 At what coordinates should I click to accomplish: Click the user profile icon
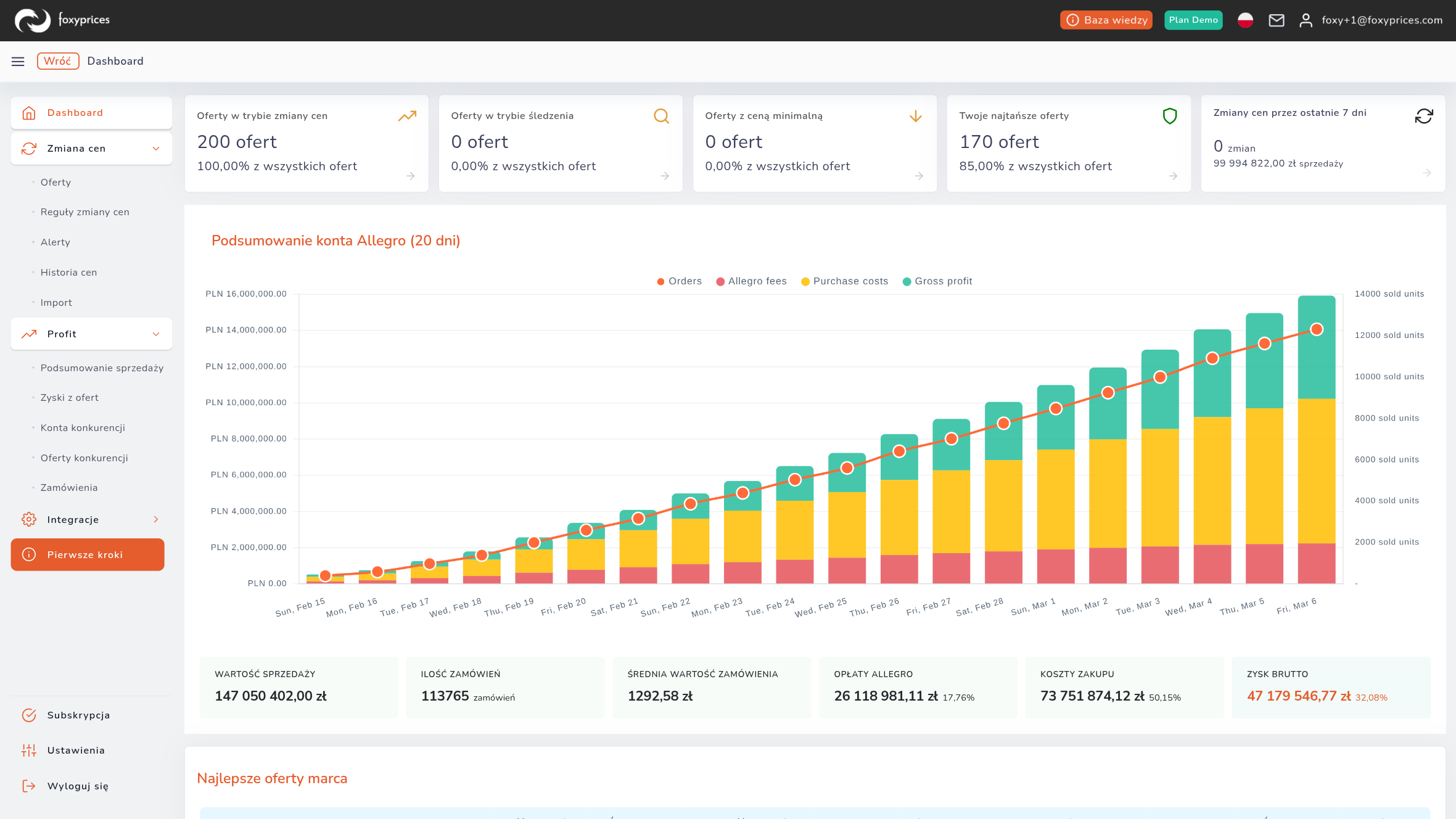click(1306, 20)
